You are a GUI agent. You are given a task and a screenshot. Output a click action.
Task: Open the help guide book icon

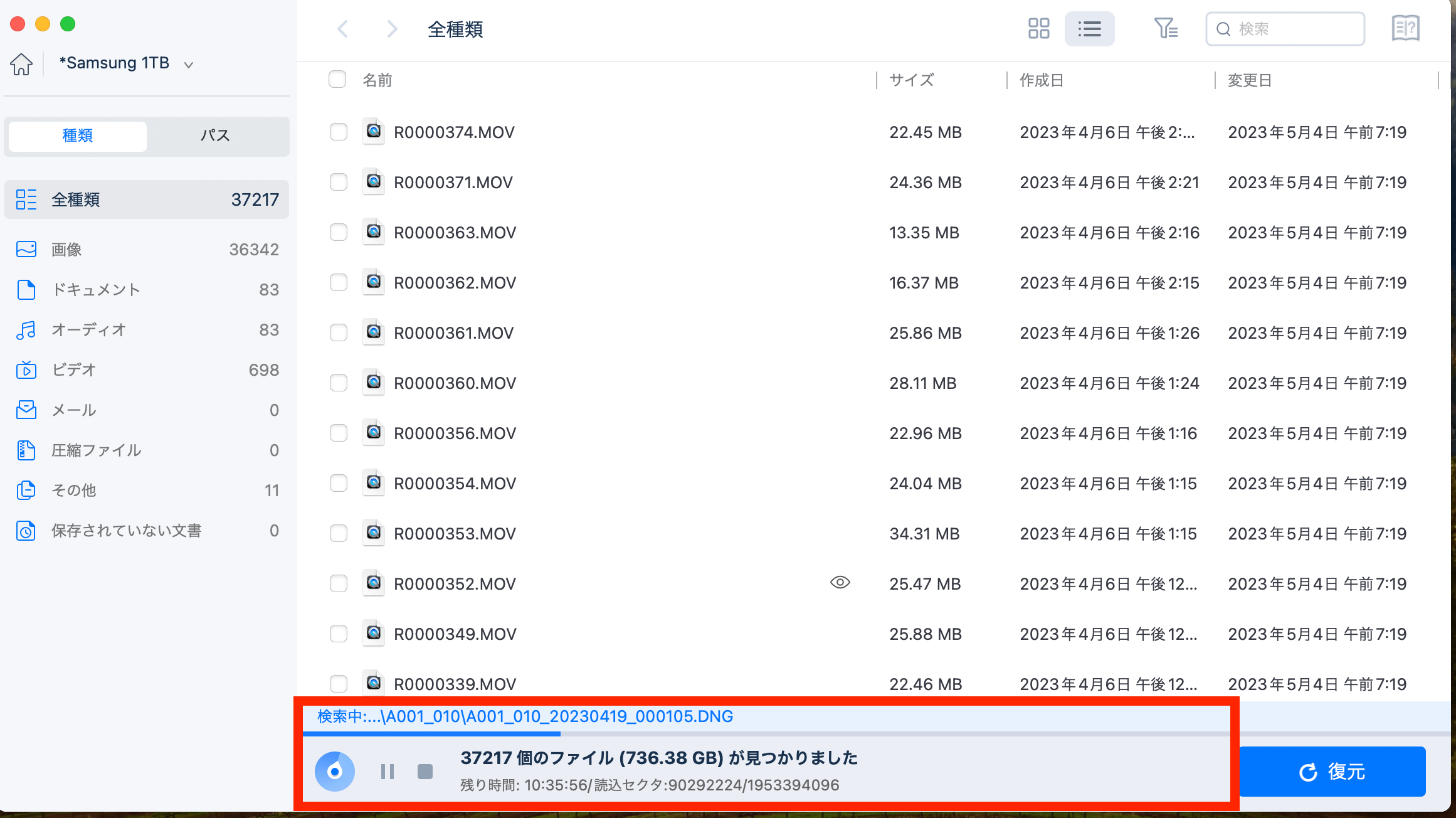click(1405, 29)
